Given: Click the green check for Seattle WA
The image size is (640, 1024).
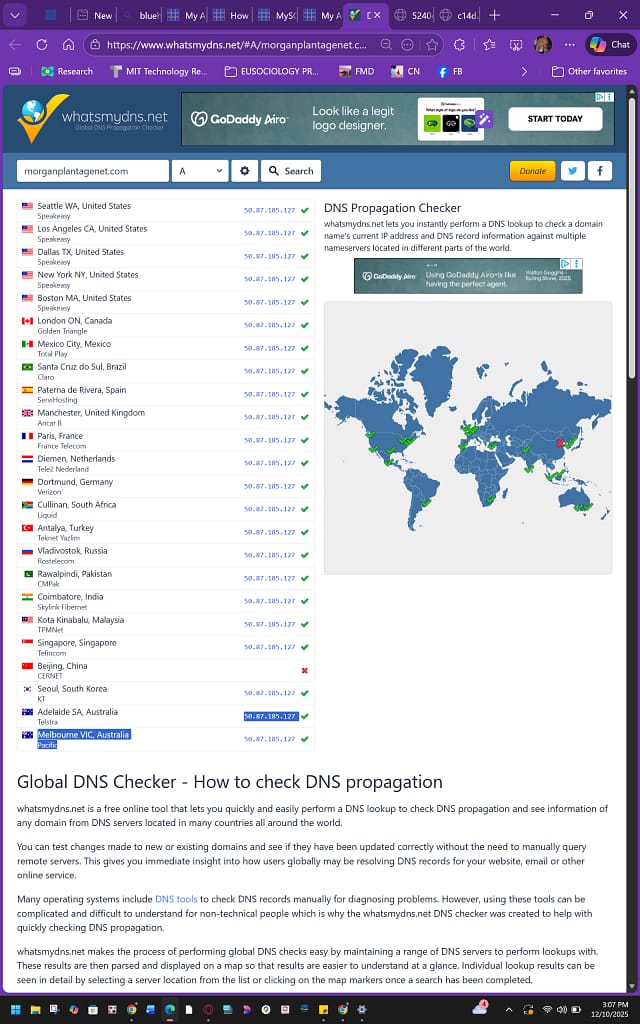Looking at the screenshot, I should (x=304, y=210).
